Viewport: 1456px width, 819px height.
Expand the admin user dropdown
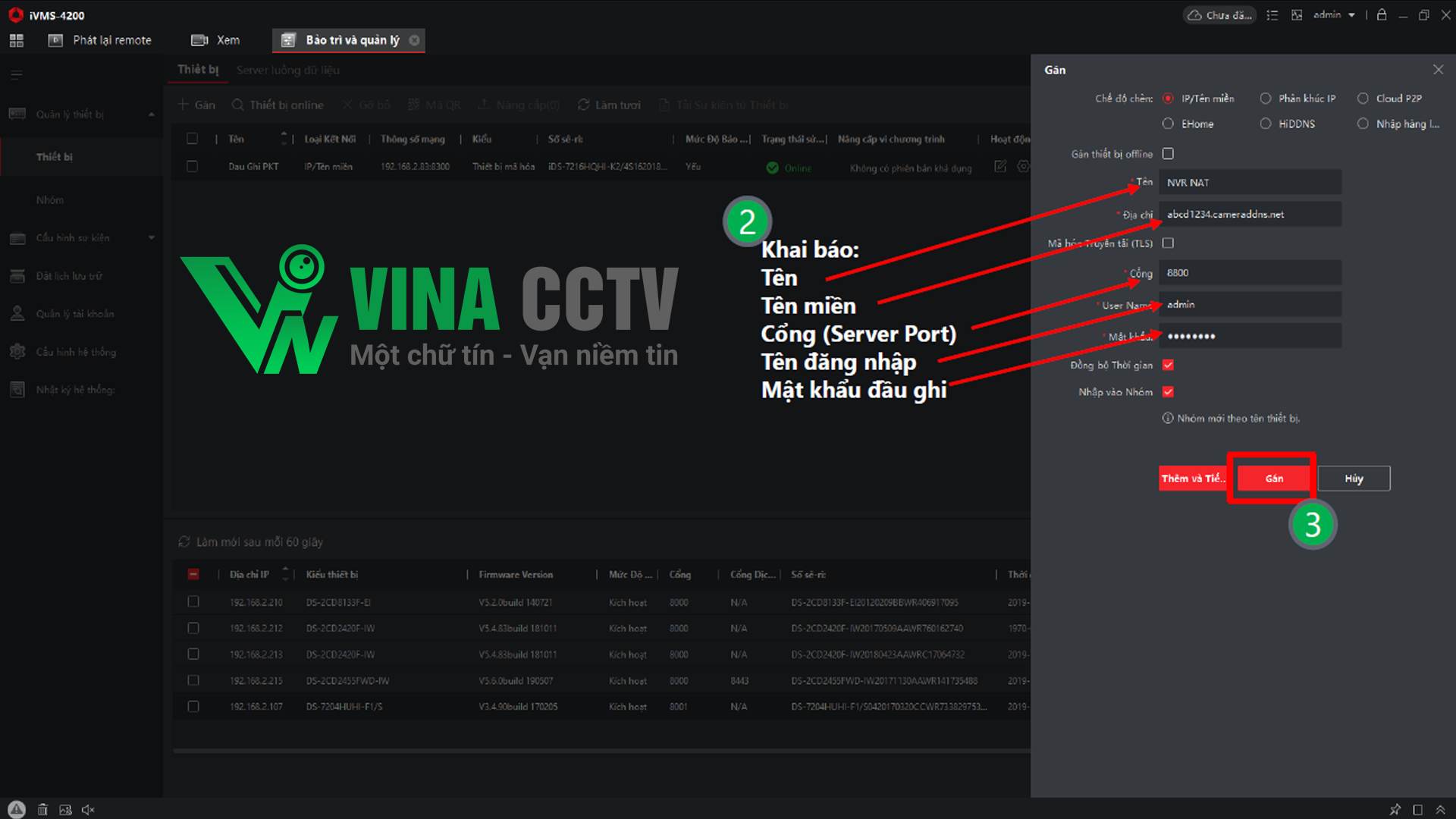coord(1334,15)
